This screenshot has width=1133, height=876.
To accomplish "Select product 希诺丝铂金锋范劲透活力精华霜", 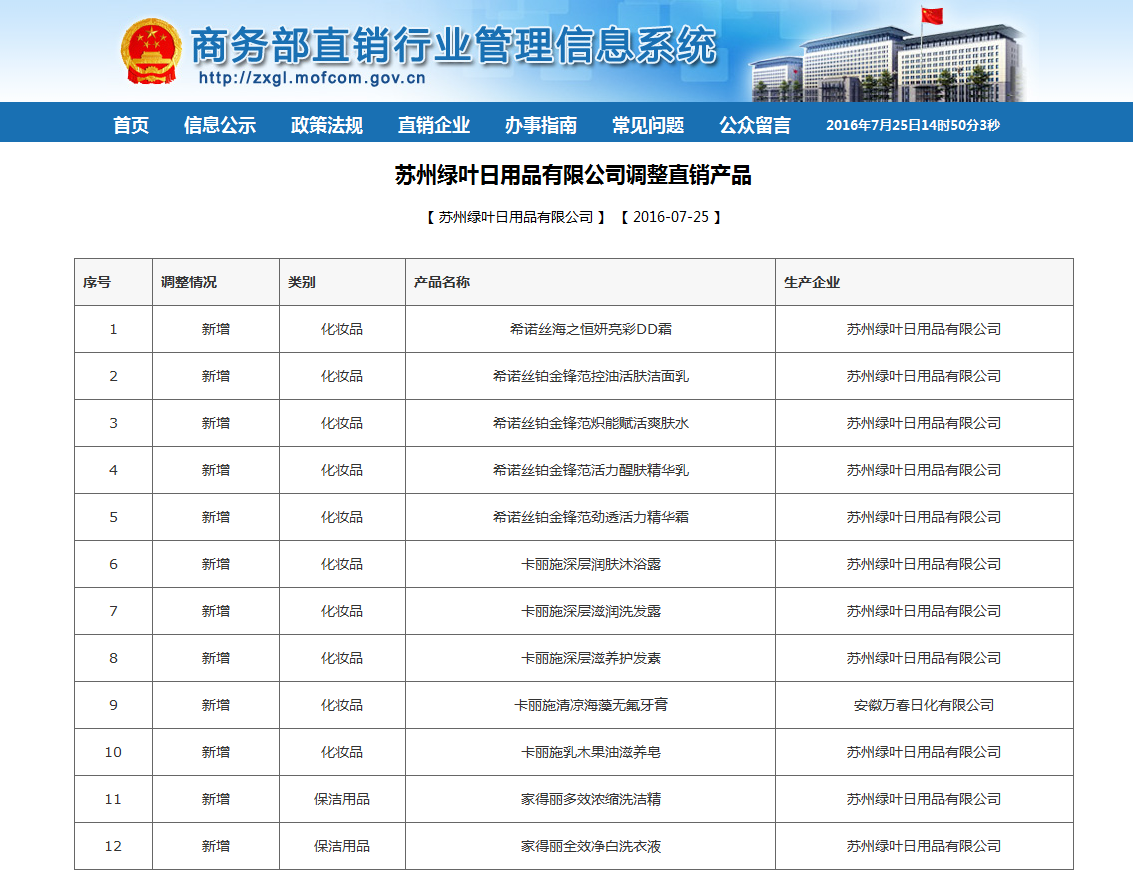I will coord(590,517).
